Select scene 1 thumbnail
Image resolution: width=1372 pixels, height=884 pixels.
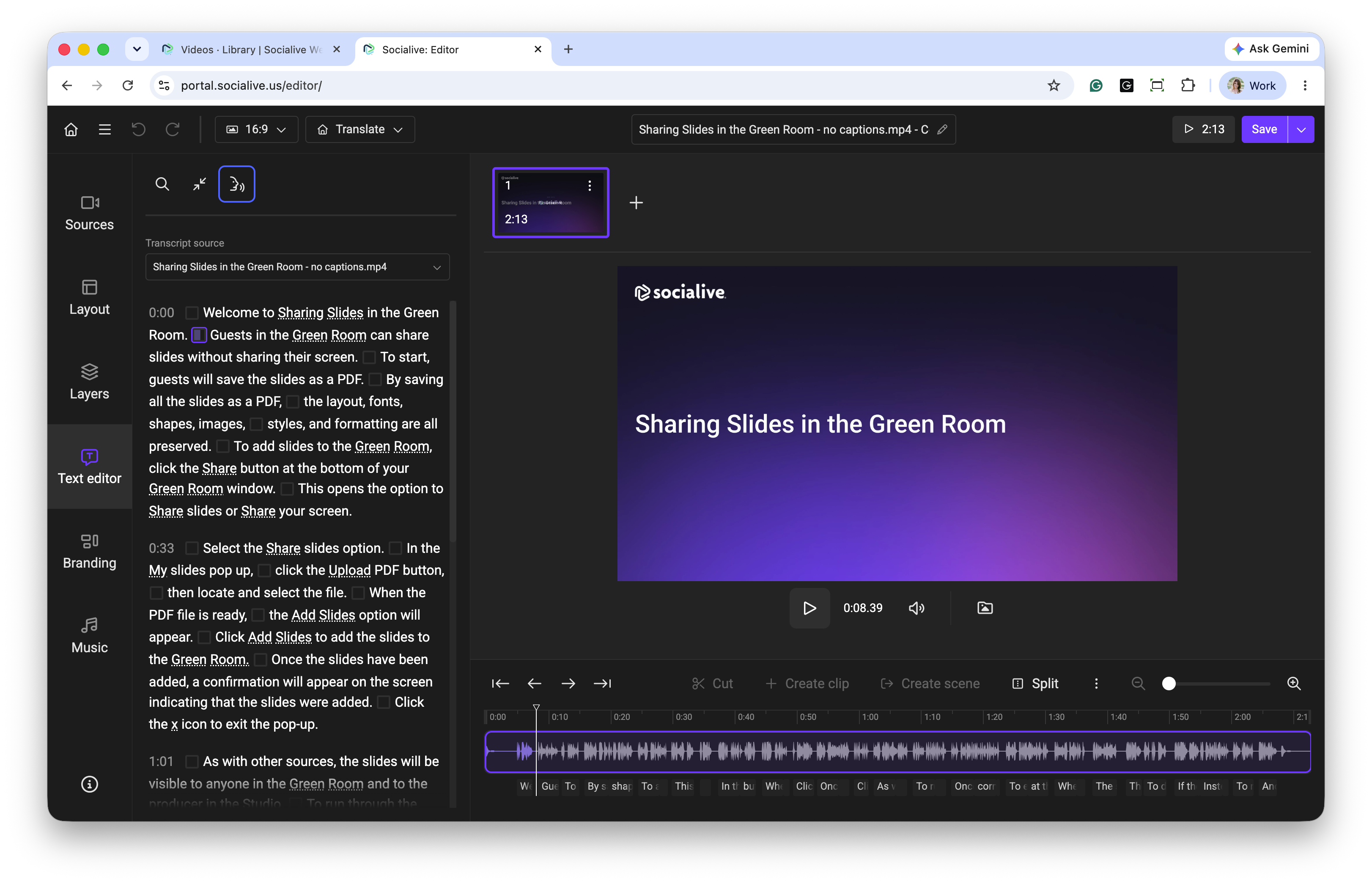click(x=550, y=203)
